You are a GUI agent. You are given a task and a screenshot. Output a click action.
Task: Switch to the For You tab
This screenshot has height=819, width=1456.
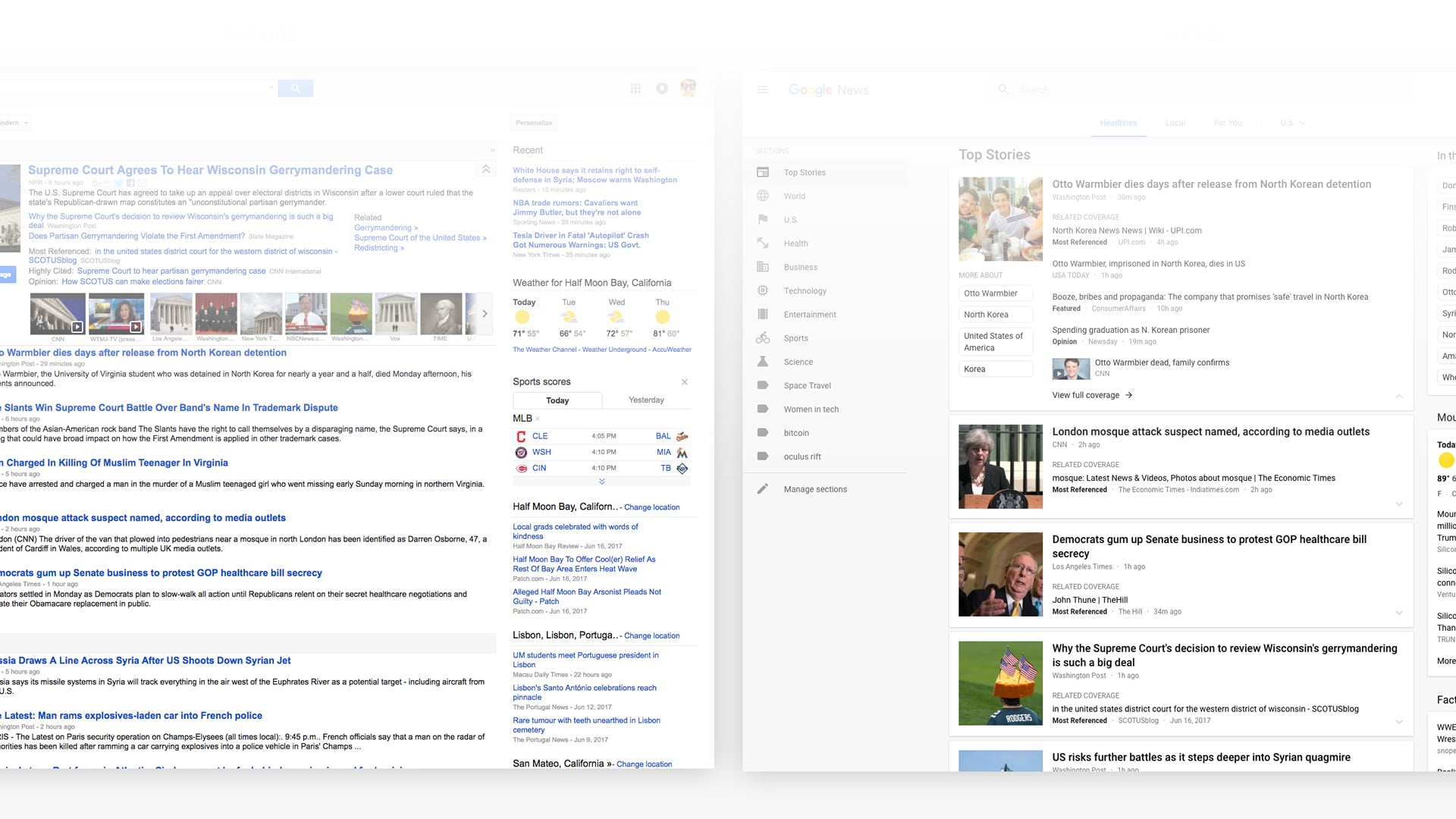click(x=1228, y=123)
